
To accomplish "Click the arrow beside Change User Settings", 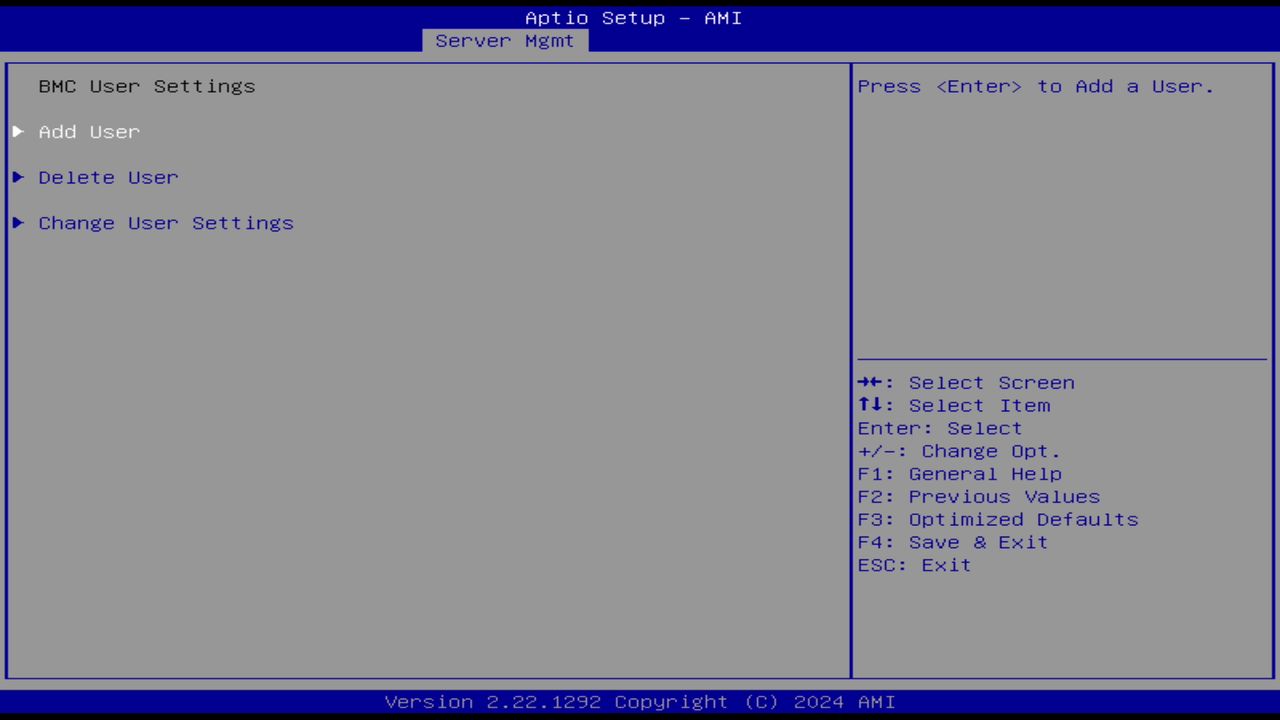I will point(18,223).
